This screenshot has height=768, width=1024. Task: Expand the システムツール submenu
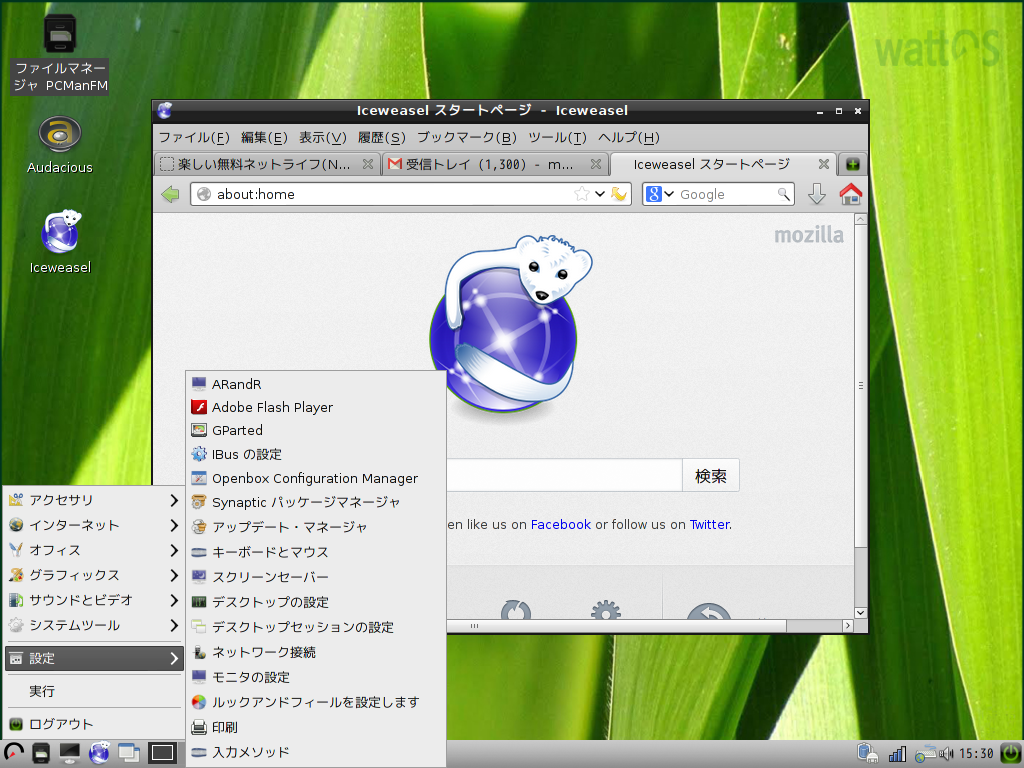click(94, 625)
